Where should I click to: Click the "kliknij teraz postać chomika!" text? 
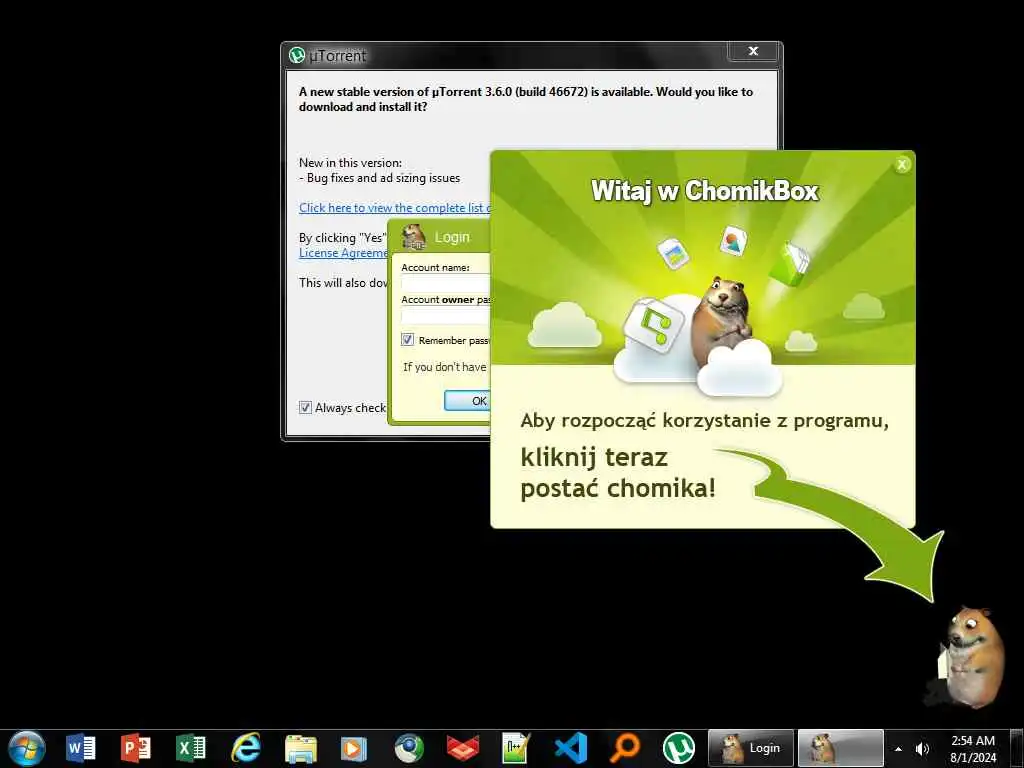[618, 473]
